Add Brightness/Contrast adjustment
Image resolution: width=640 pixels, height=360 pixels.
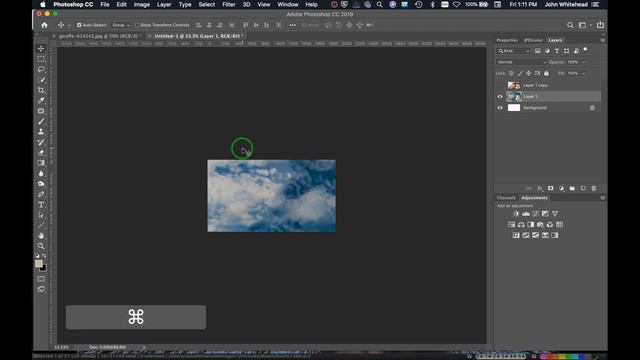pyautogui.click(x=516, y=213)
